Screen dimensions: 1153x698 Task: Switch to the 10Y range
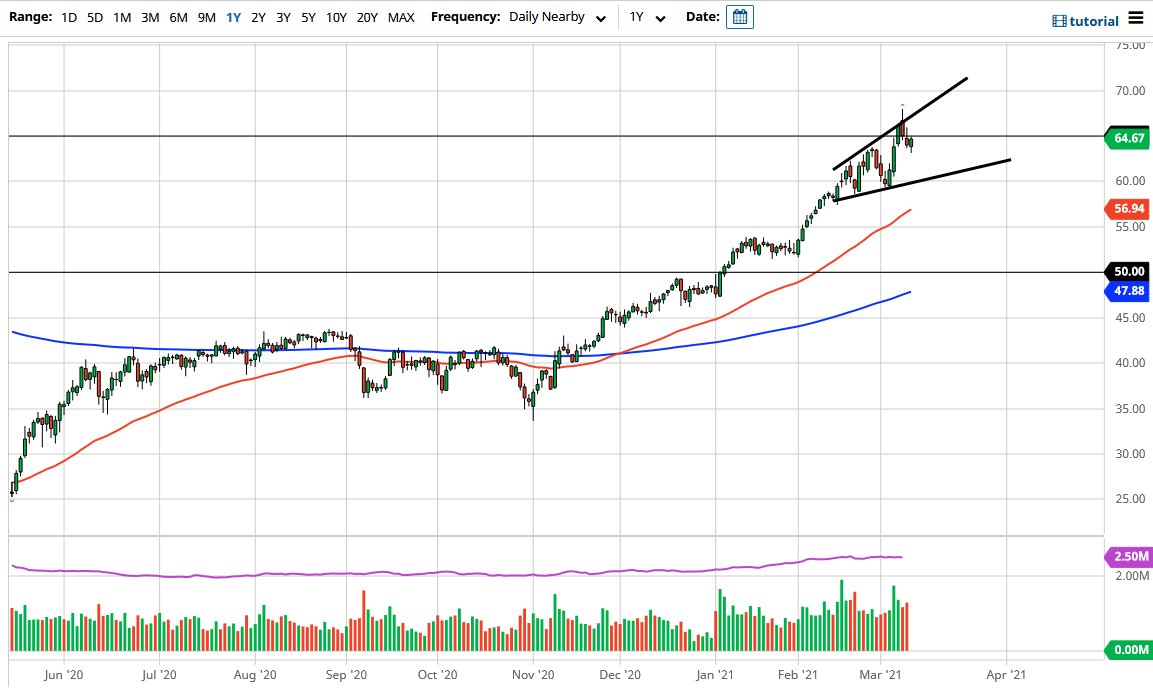(x=335, y=17)
